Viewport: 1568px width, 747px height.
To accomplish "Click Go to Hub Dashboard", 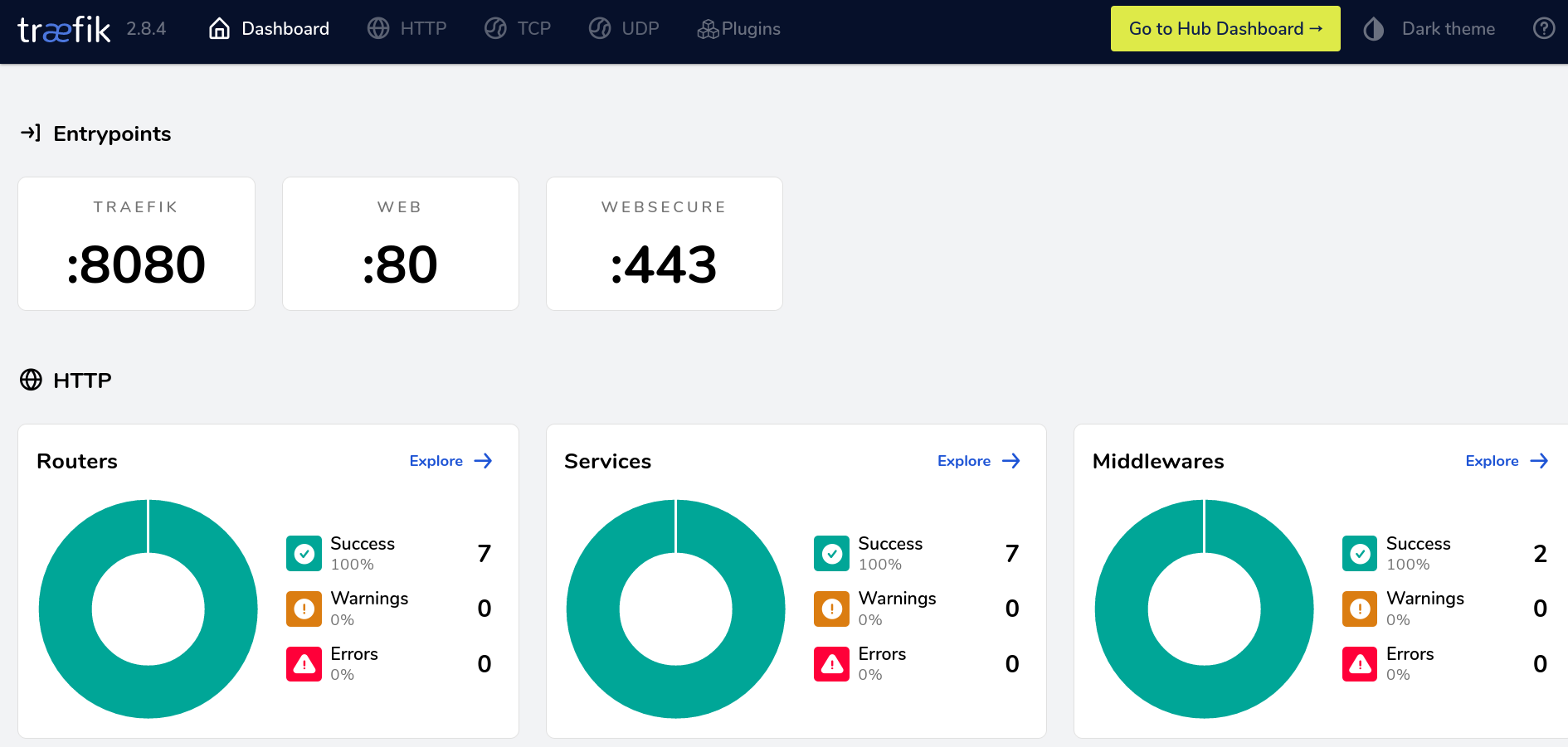I will pyautogui.click(x=1225, y=28).
